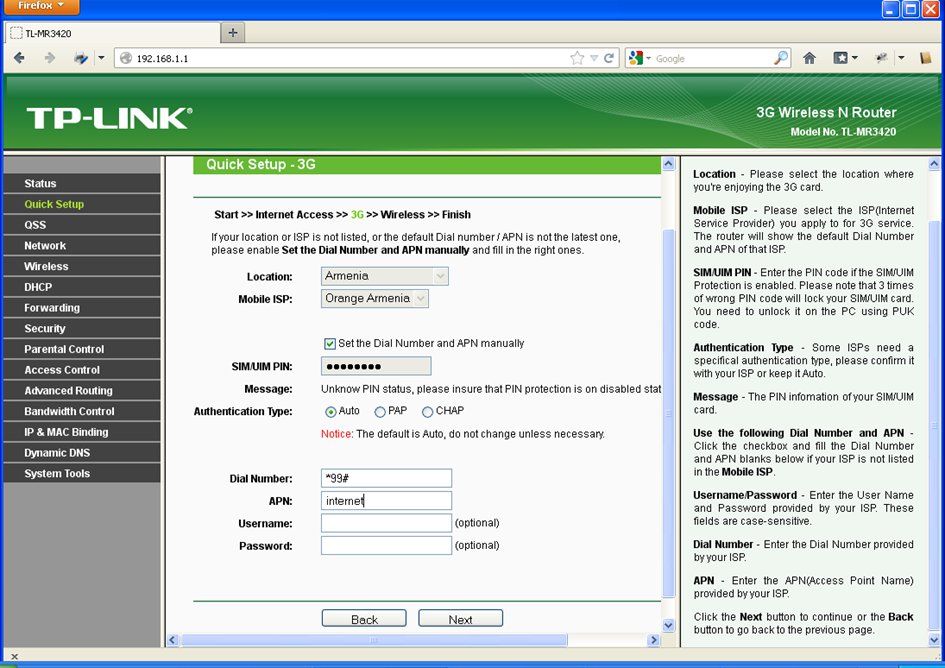Click the site identity globe icon
The width and height of the screenshot is (945, 668).
click(126, 58)
